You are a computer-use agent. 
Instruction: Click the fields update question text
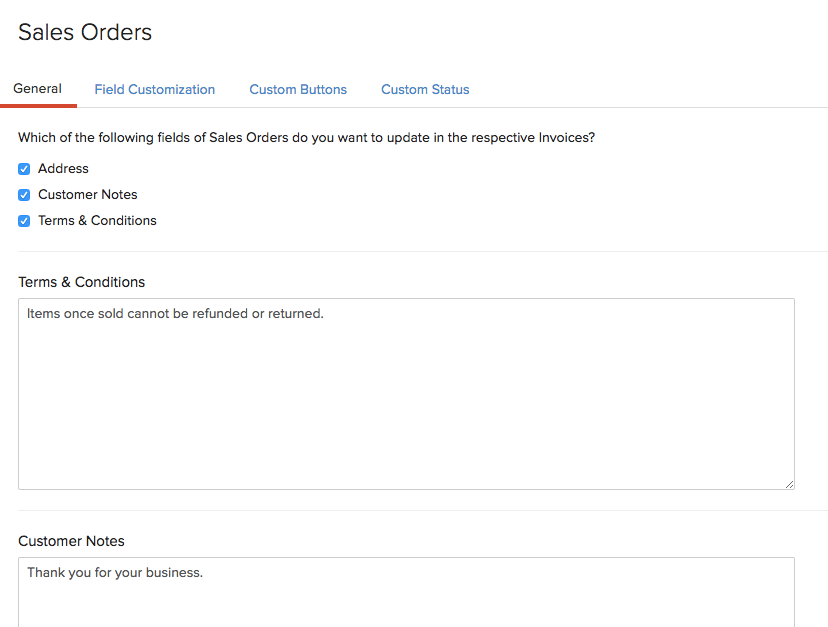pyautogui.click(x=305, y=137)
